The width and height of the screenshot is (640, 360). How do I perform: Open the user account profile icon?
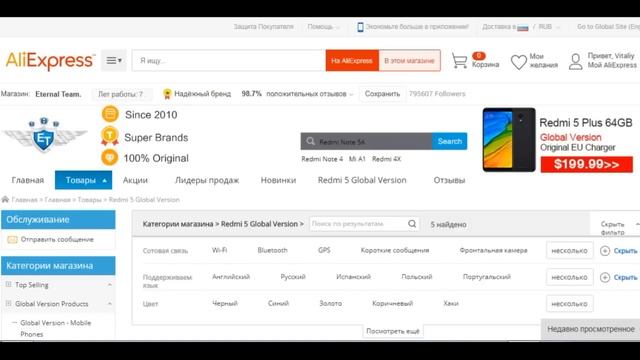pos(576,62)
